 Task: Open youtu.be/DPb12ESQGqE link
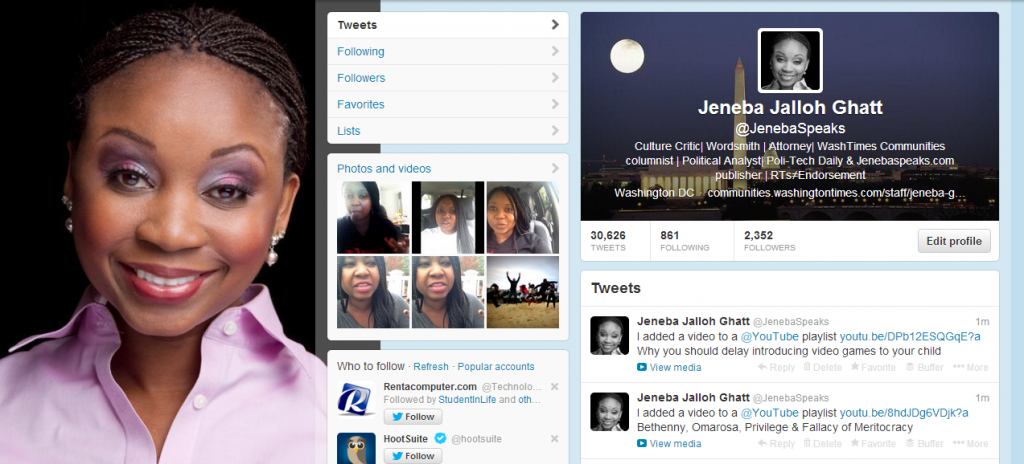tap(910, 337)
